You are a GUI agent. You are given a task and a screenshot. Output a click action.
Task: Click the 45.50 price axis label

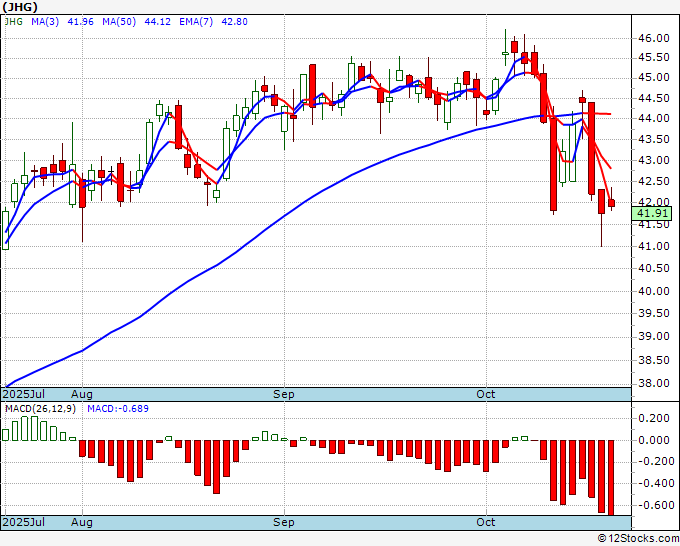point(654,58)
